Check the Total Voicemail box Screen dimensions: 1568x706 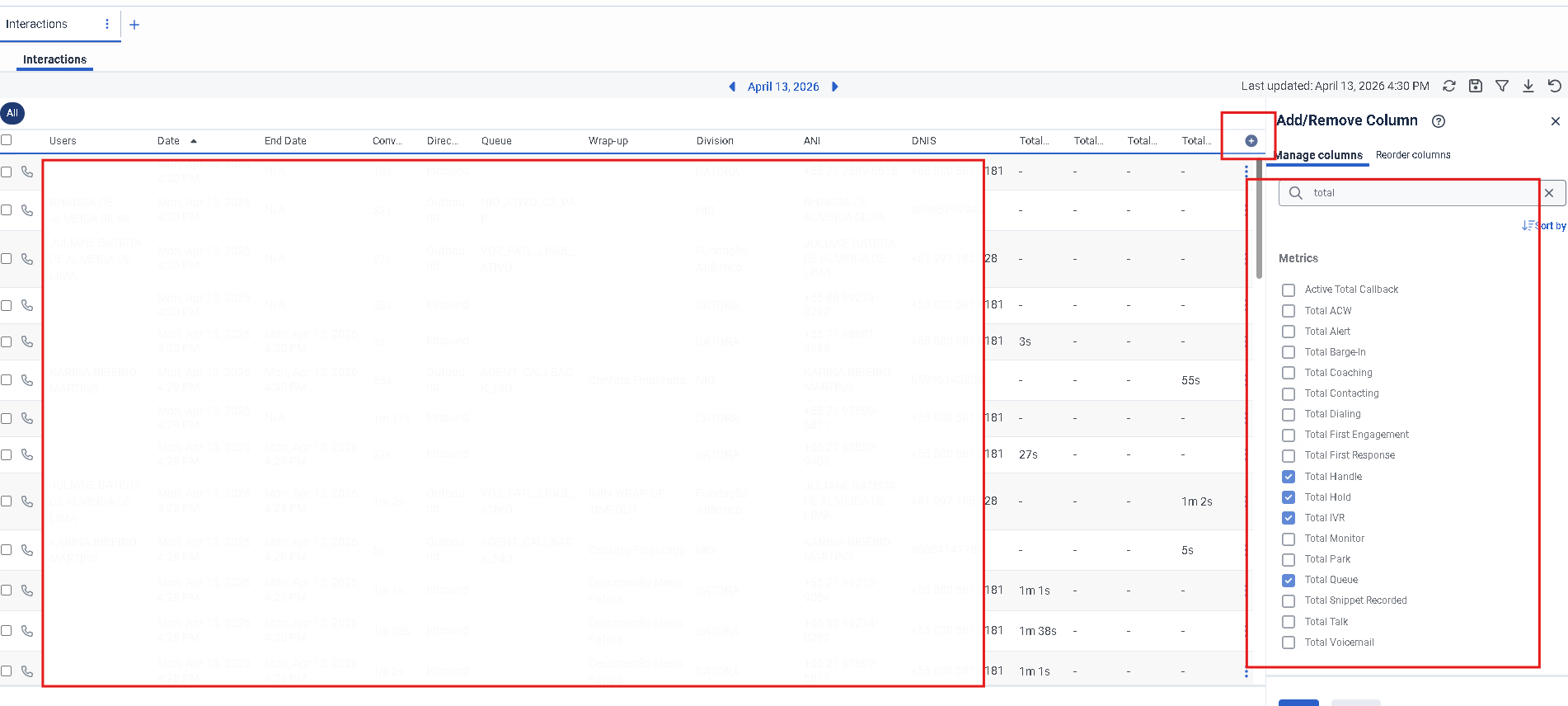(1289, 642)
